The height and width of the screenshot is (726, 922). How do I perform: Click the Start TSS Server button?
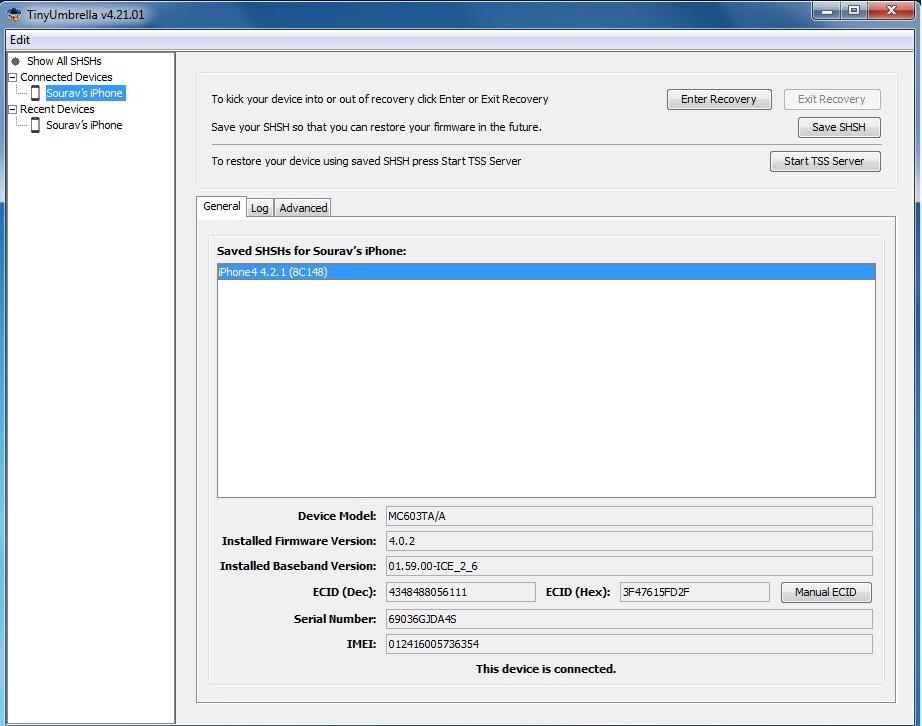[x=824, y=161]
